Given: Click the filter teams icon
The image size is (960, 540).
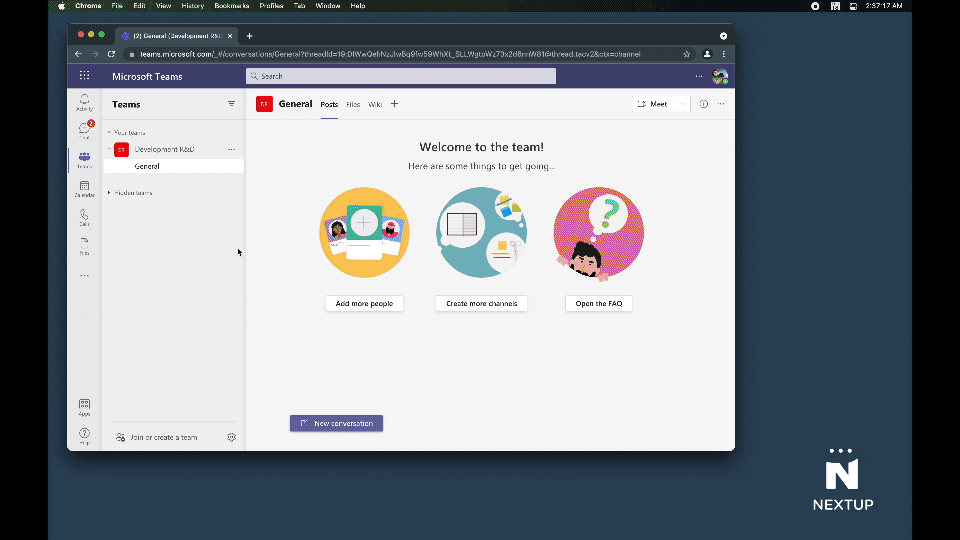Looking at the screenshot, I should click(231, 104).
